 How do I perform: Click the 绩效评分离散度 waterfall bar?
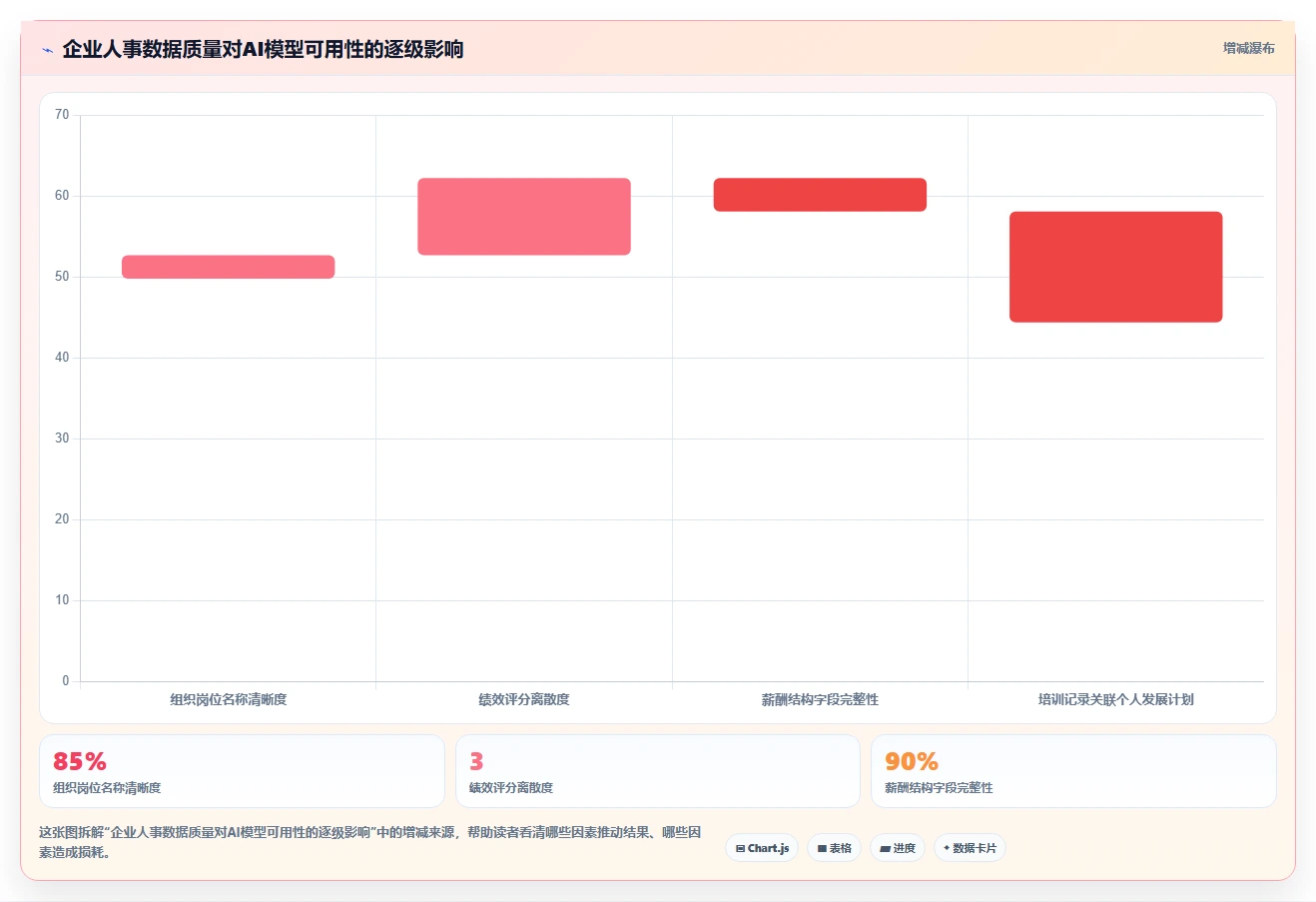[x=524, y=217]
